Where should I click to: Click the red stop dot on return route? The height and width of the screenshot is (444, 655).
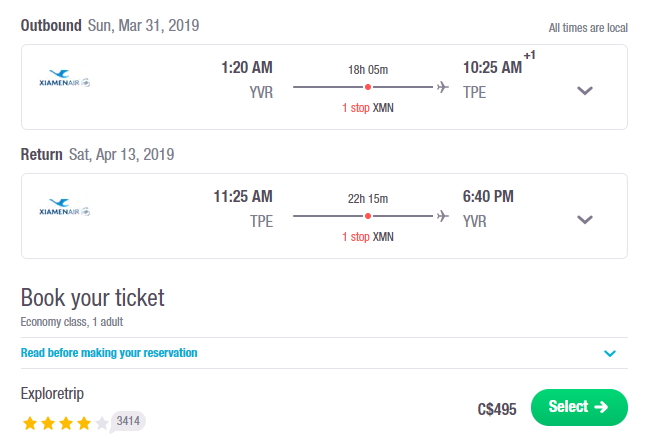368,216
